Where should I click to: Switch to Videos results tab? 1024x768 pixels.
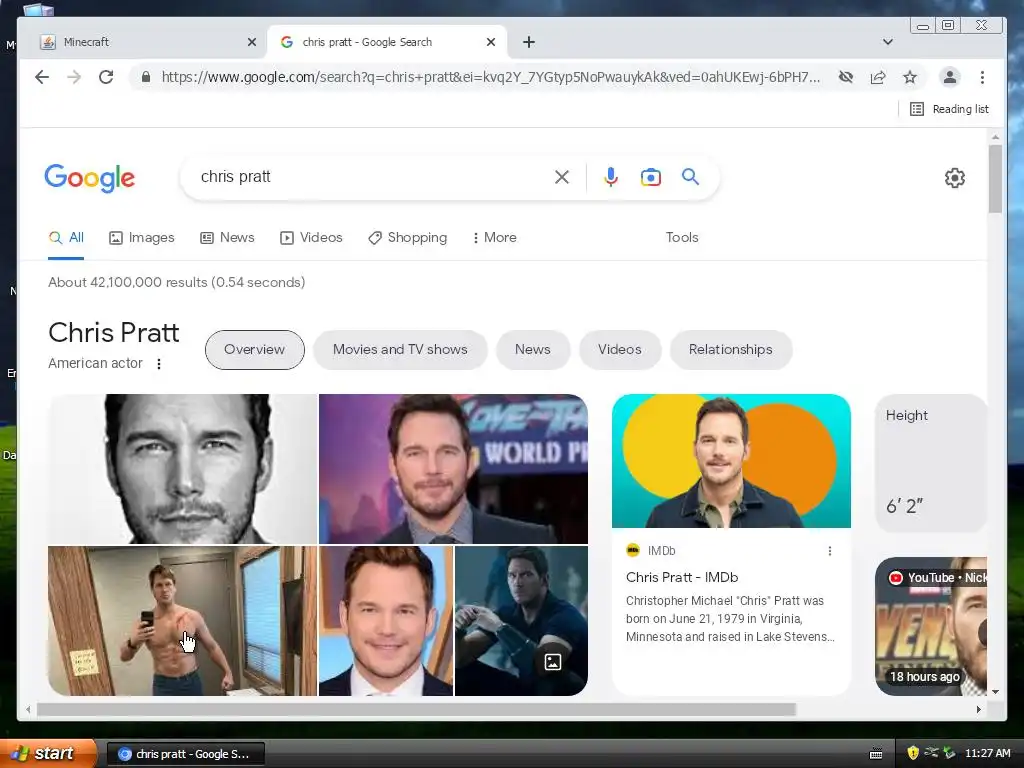pyautogui.click(x=312, y=238)
